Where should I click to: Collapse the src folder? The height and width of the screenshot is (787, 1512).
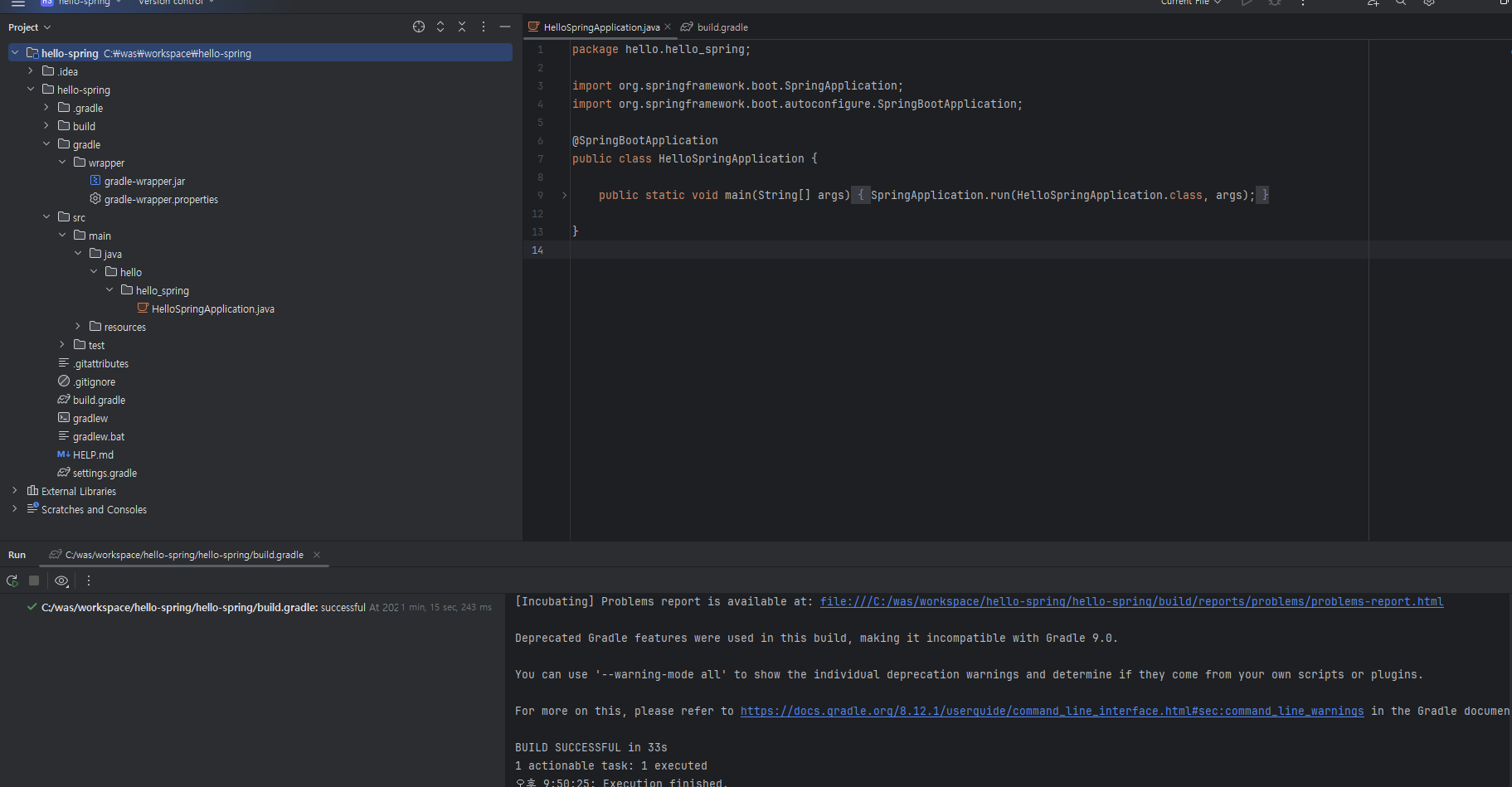pyautogui.click(x=46, y=217)
